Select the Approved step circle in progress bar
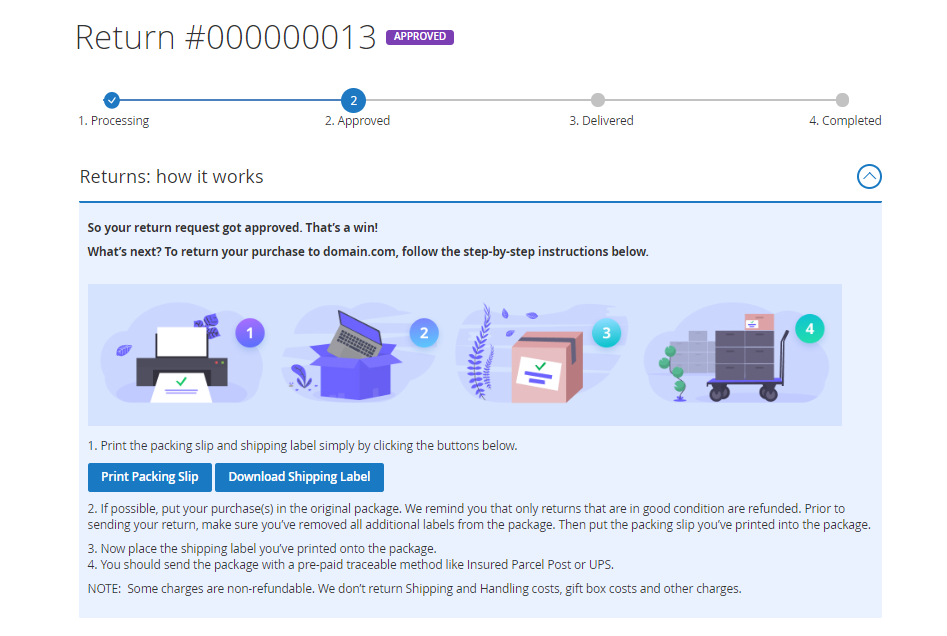Viewport: 947px width, 636px height. click(352, 100)
